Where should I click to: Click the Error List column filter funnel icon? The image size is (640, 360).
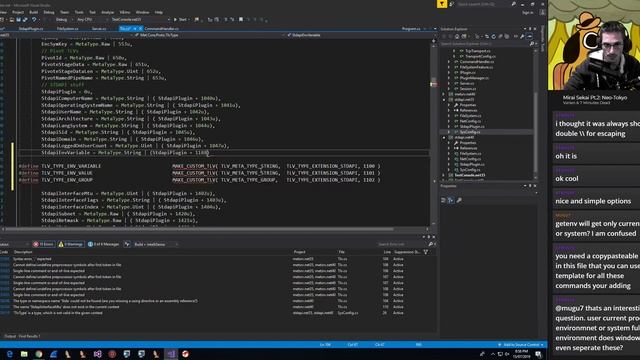coord(426,252)
